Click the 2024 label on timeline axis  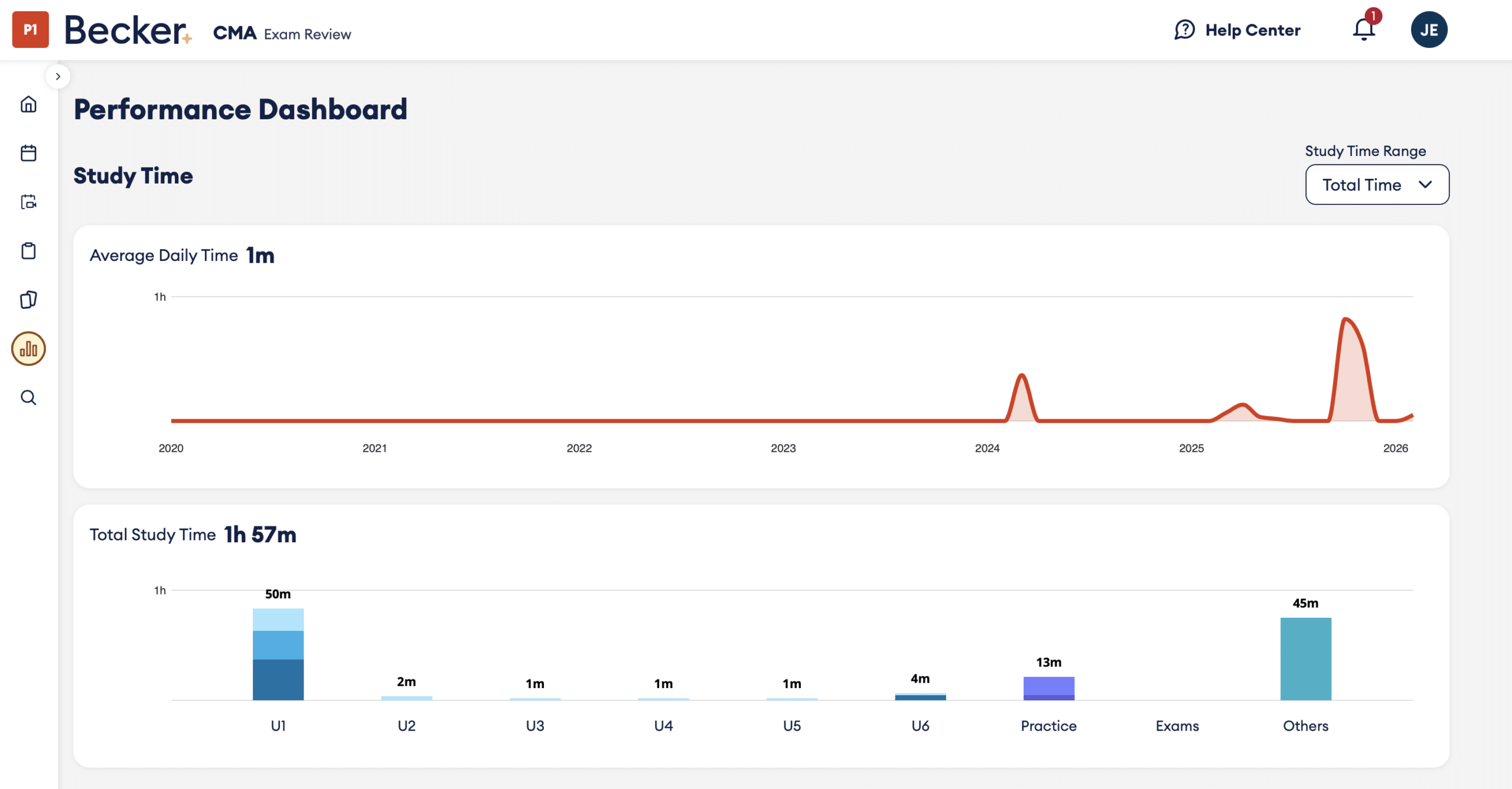pos(987,448)
